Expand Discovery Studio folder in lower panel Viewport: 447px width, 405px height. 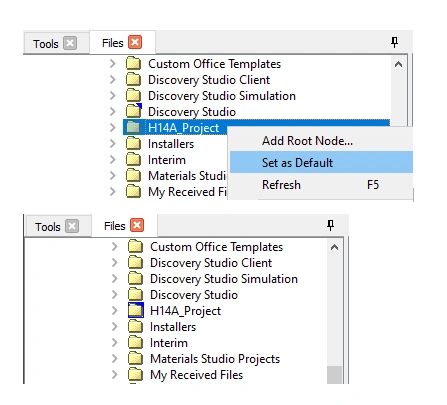115,294
